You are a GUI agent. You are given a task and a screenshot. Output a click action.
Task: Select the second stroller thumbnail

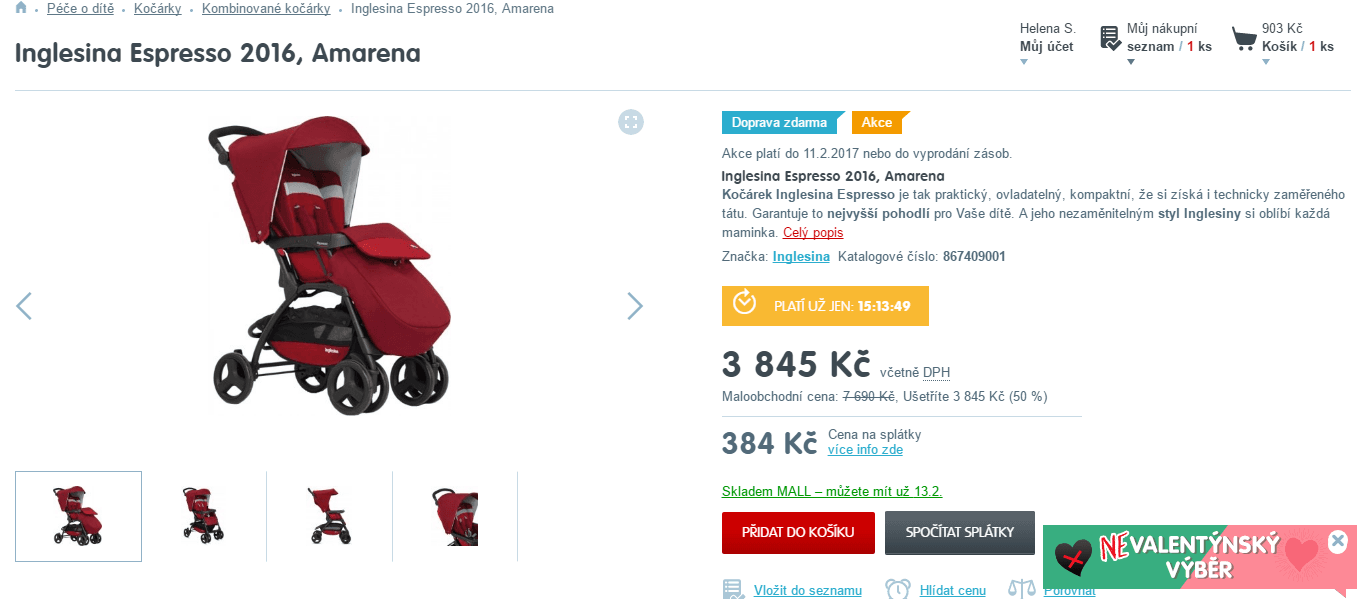coord(204,516)
